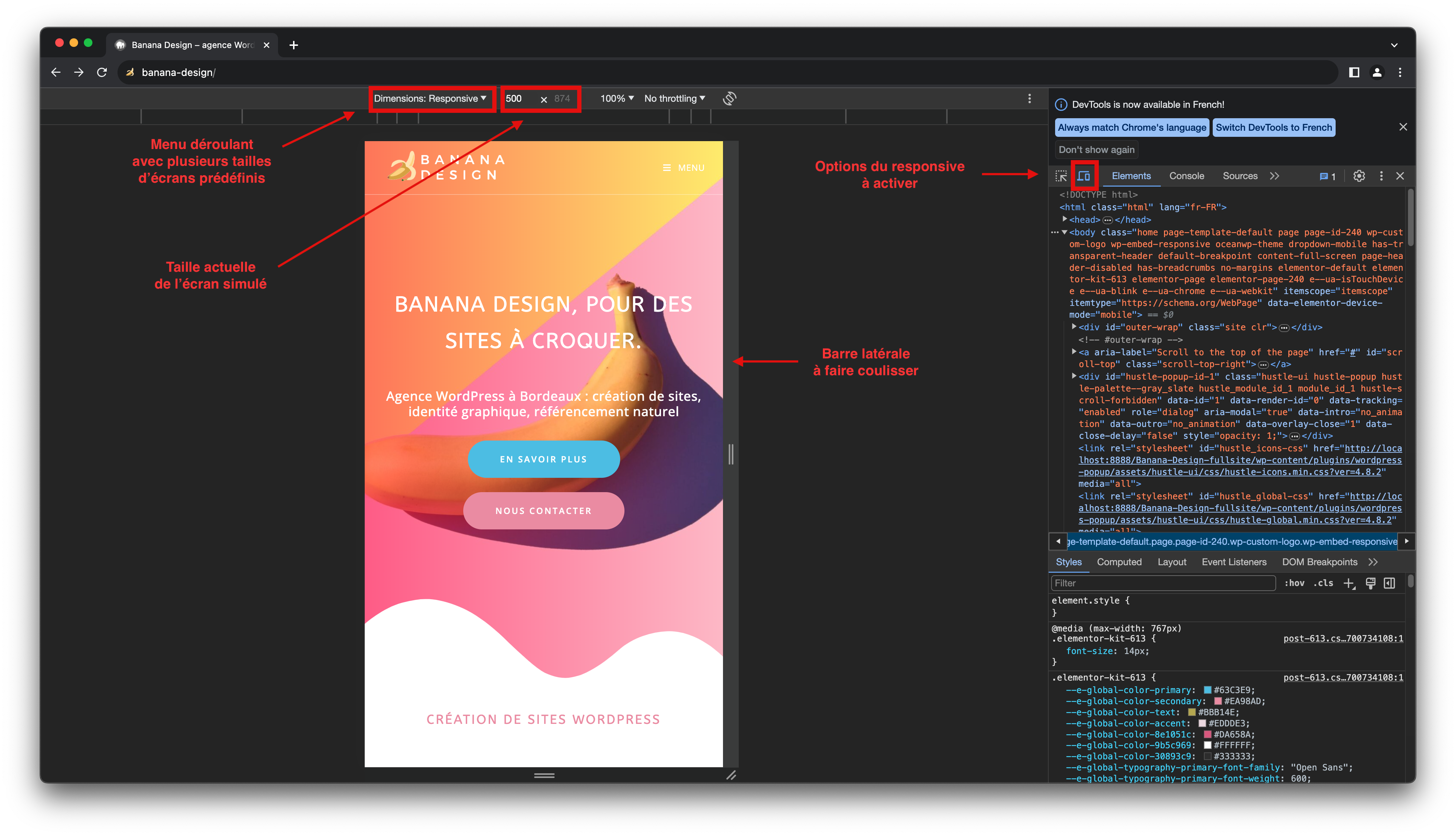This screenshot has width=1456, height=836.
Task: Click Always match Chrome's language
Action: click(x=1132, y=128)
